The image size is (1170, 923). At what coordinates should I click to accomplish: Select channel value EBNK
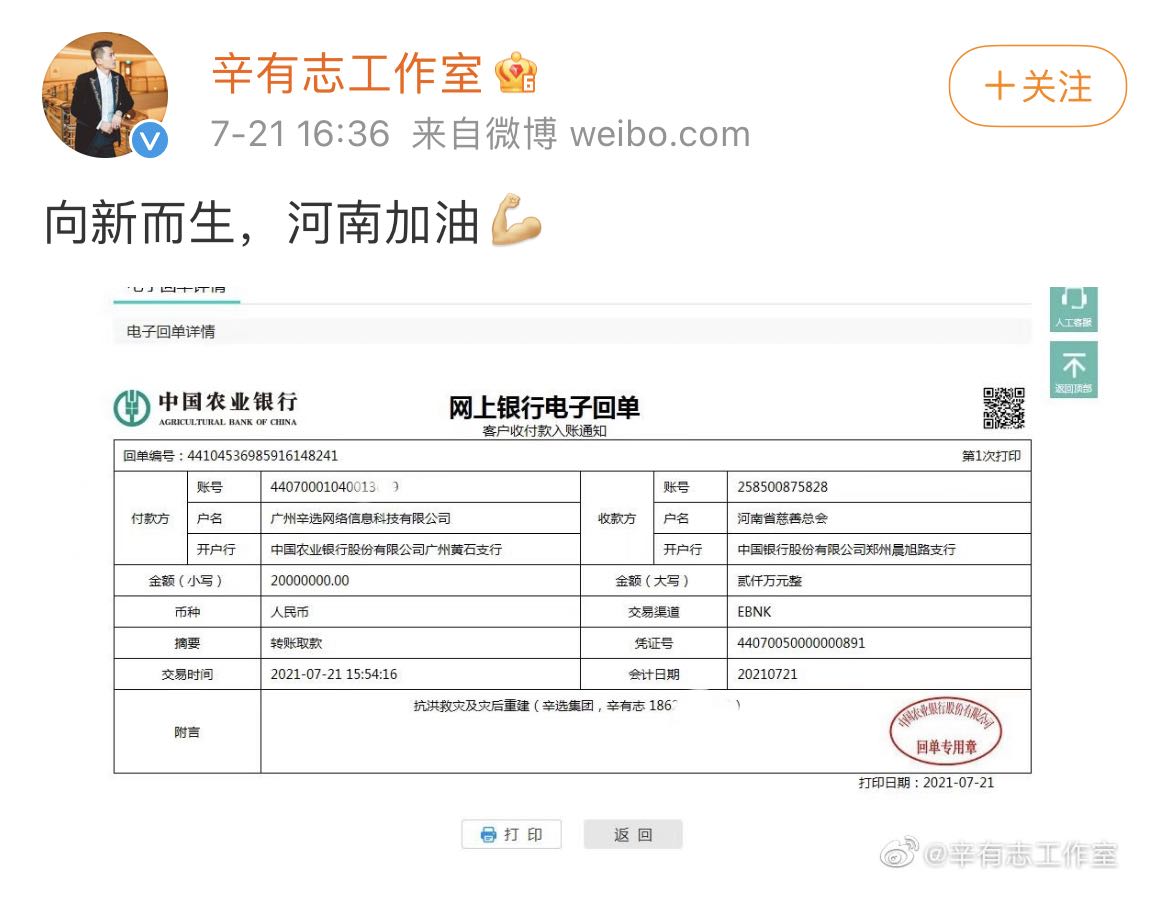754,612
